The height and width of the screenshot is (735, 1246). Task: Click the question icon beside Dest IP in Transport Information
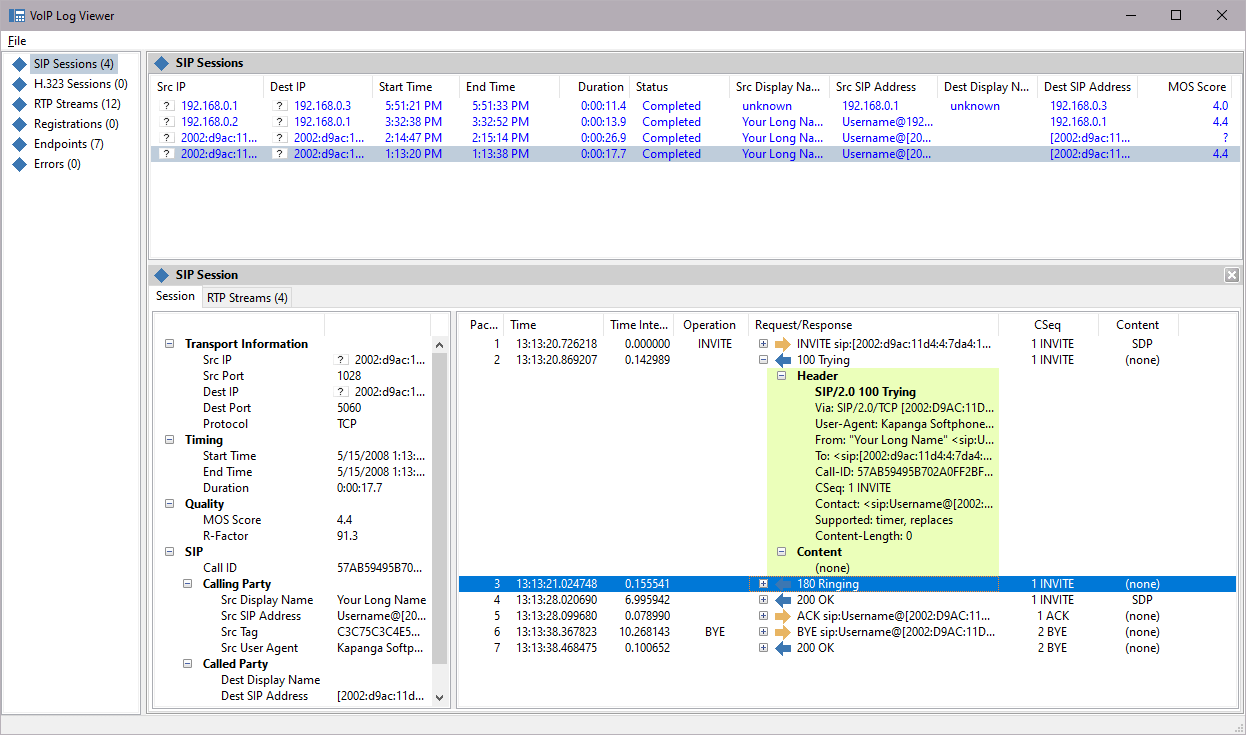click(341, 392)
